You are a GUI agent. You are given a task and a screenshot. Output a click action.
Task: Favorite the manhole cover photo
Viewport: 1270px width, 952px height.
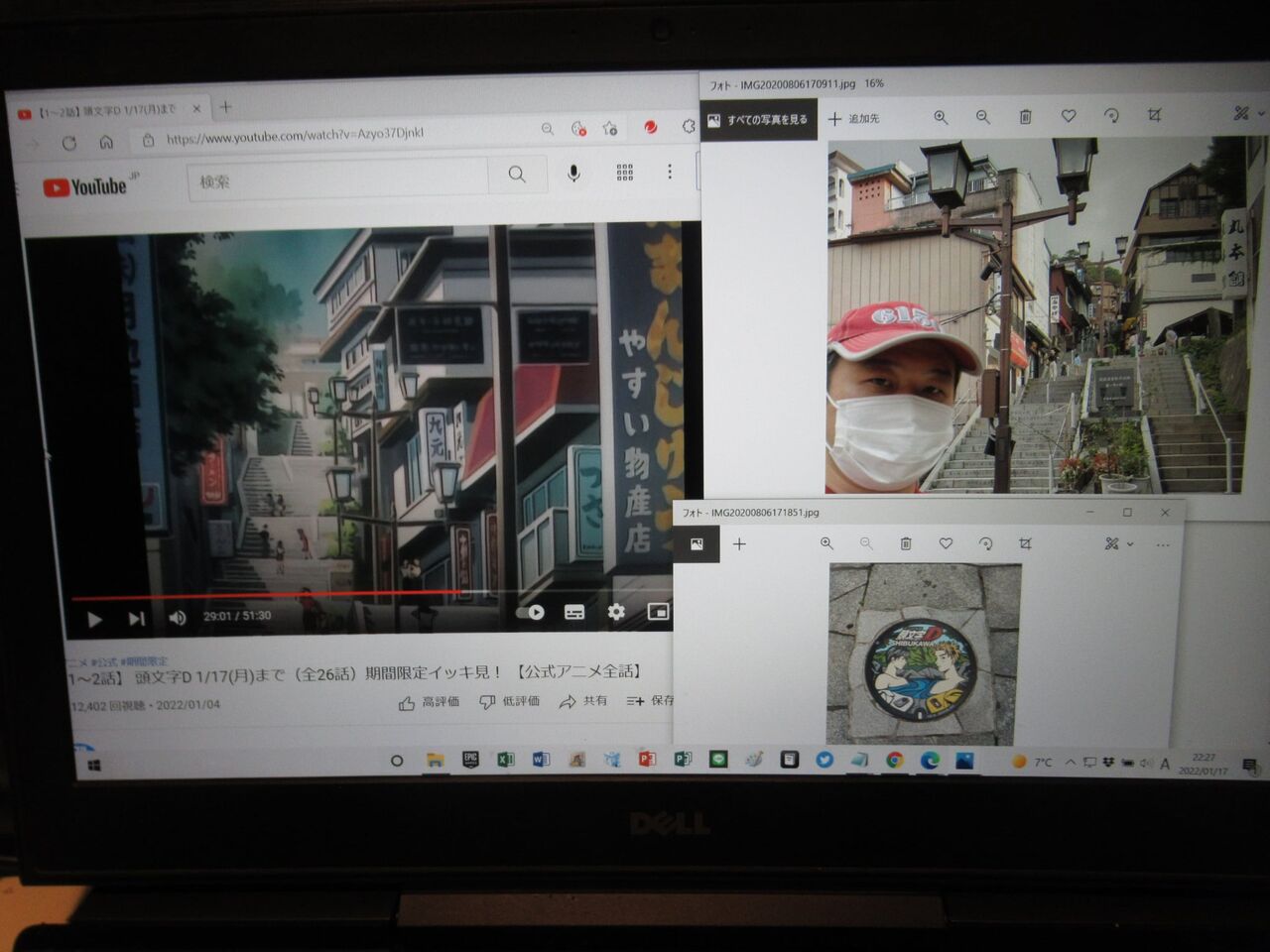(x=946, y=543)
